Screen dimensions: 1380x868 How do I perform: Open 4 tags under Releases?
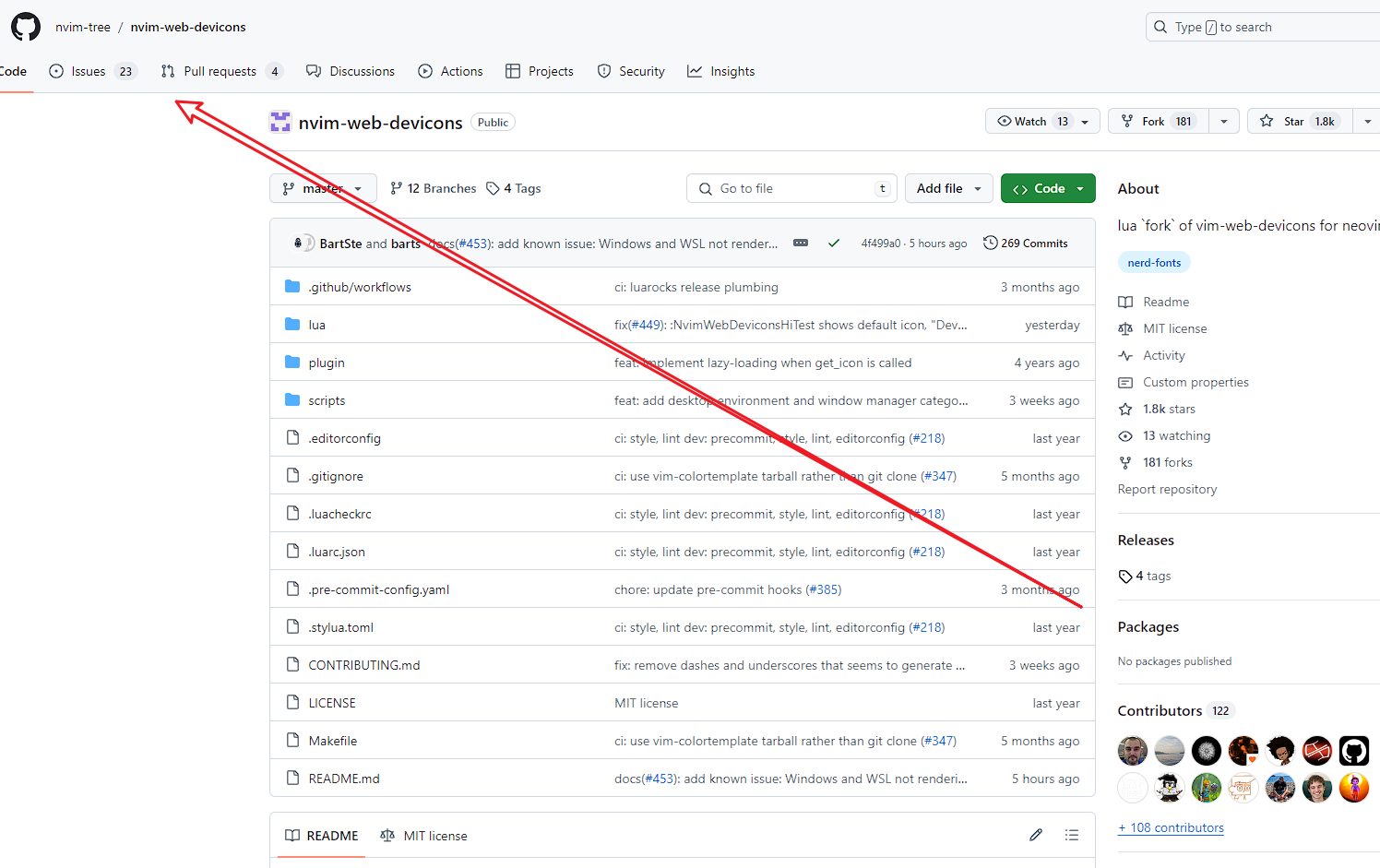click(x=1145, y=576)
